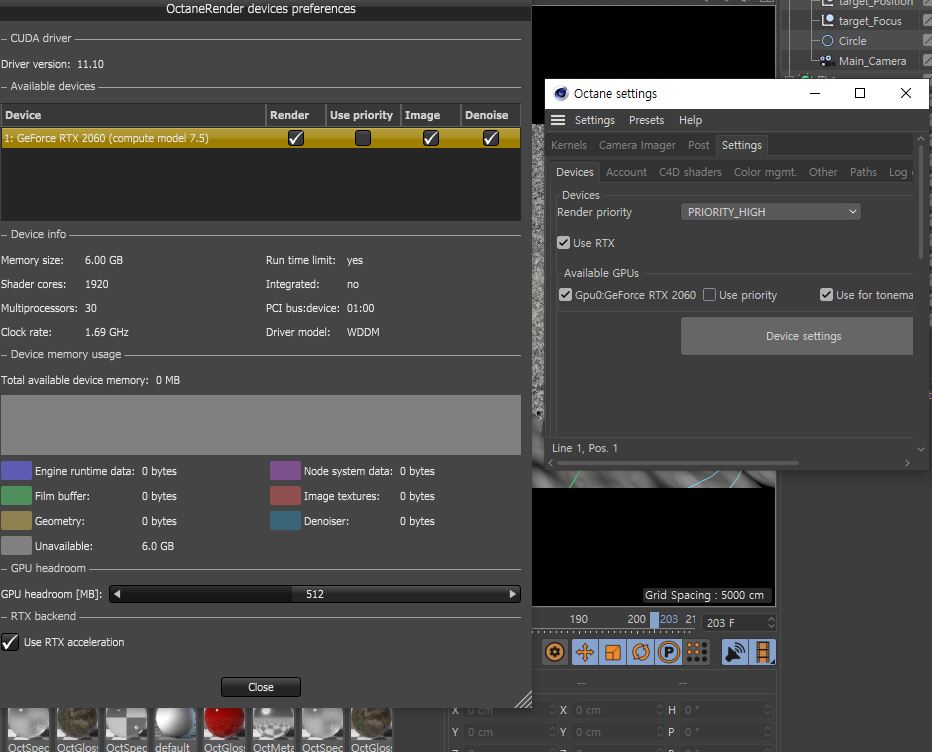932x752 pixels.
Task: Toggle the rotation keyframe icon
Action: coord(641,652)
